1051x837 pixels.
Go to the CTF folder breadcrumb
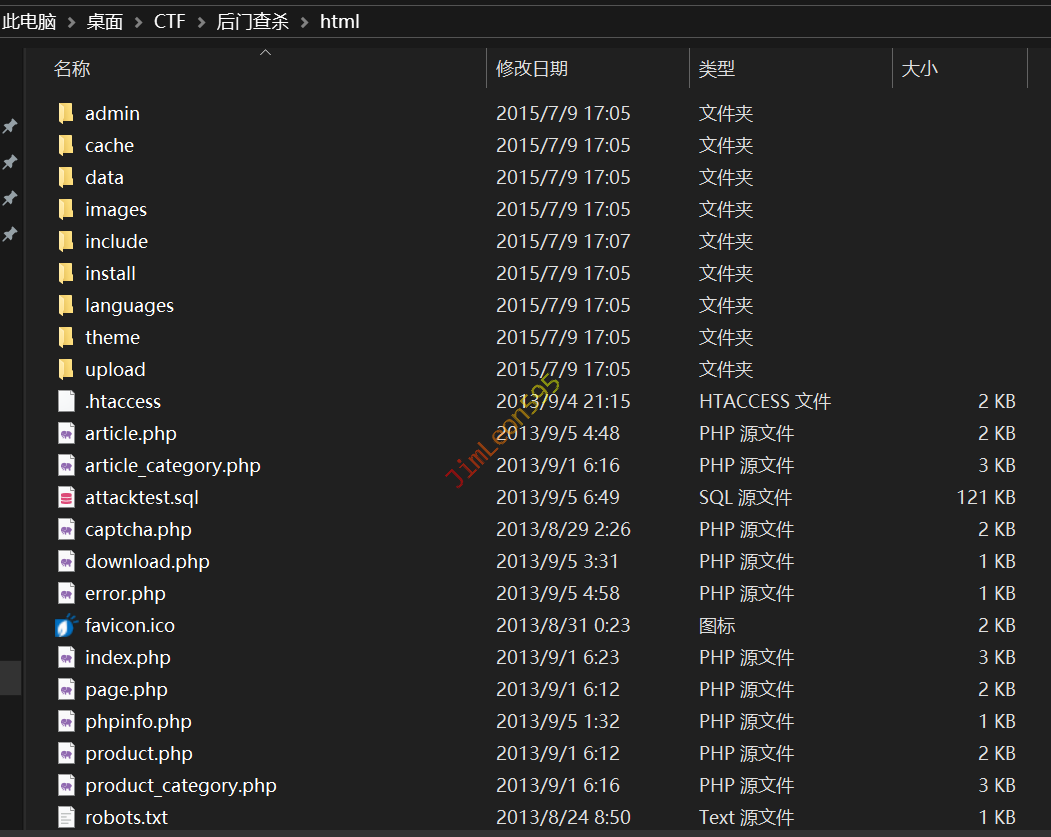(169, 22)
